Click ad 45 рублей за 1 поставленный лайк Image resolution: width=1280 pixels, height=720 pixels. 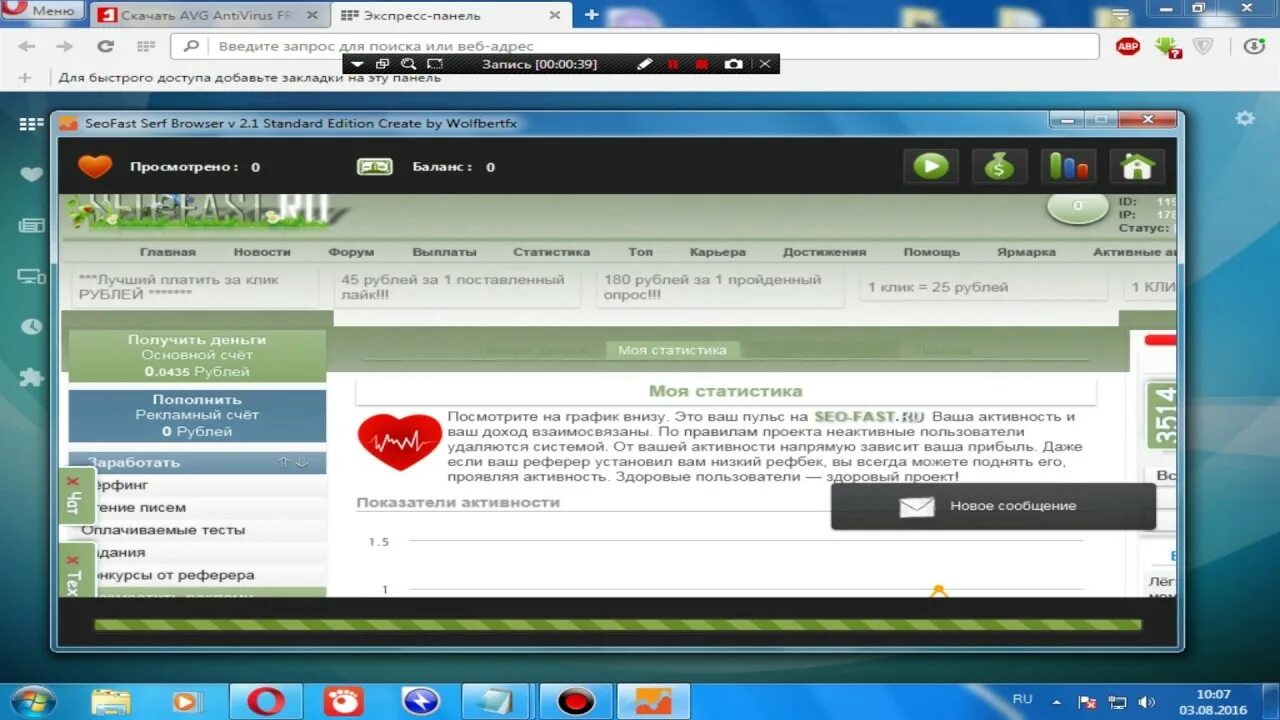coord(457,288)
